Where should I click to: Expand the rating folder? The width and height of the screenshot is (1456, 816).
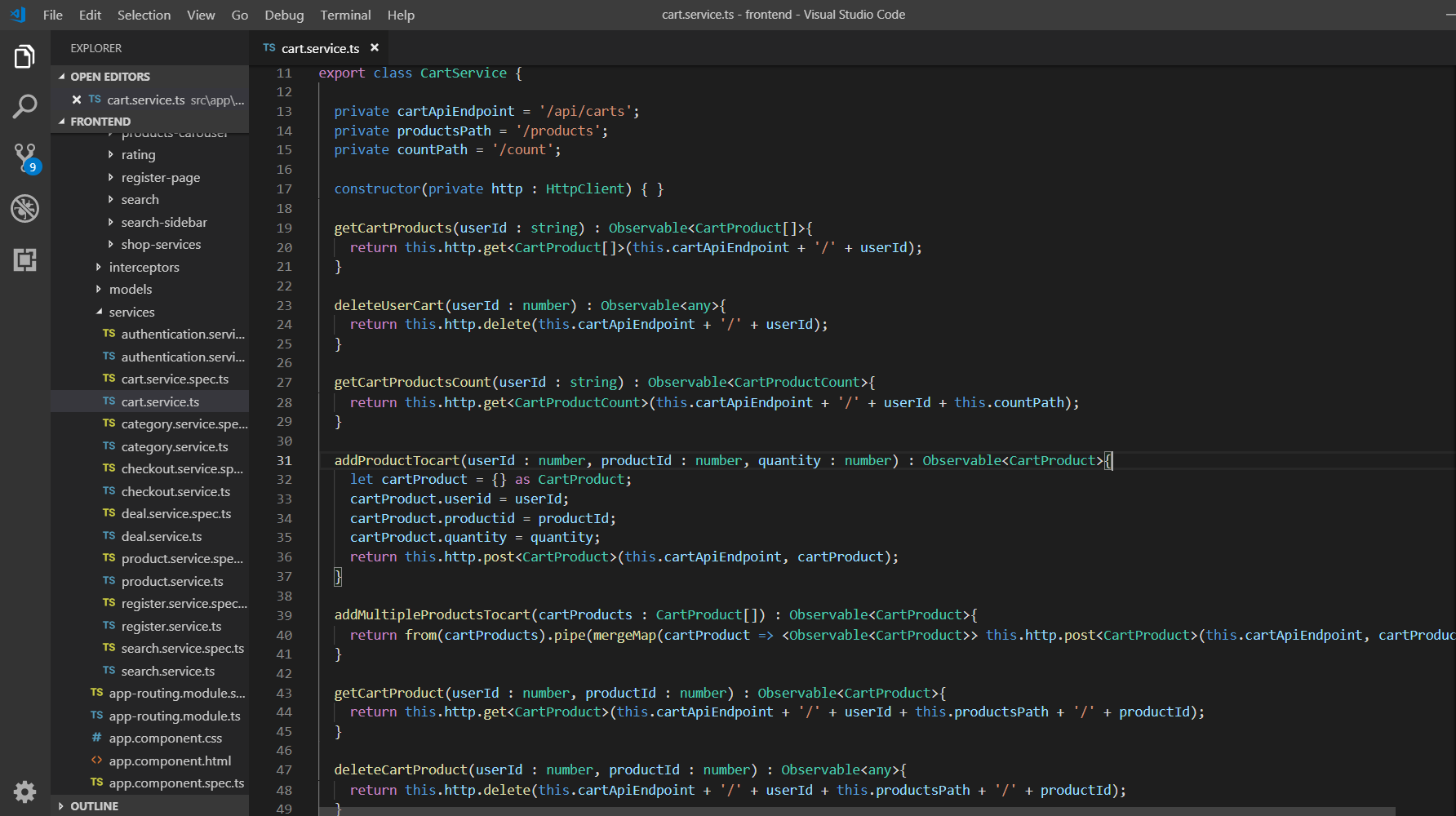pos(111,154)
